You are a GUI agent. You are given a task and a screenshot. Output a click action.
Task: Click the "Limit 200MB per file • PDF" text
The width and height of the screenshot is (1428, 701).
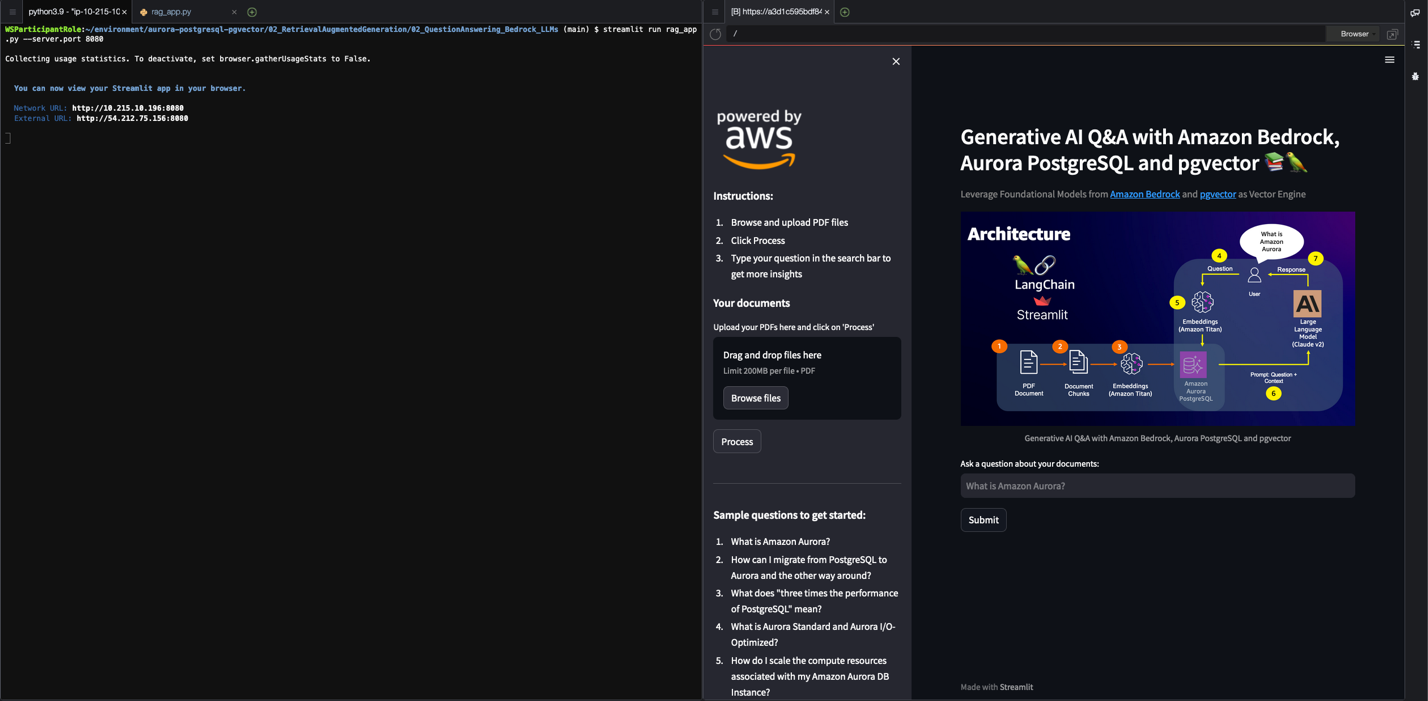pos(769,371)
